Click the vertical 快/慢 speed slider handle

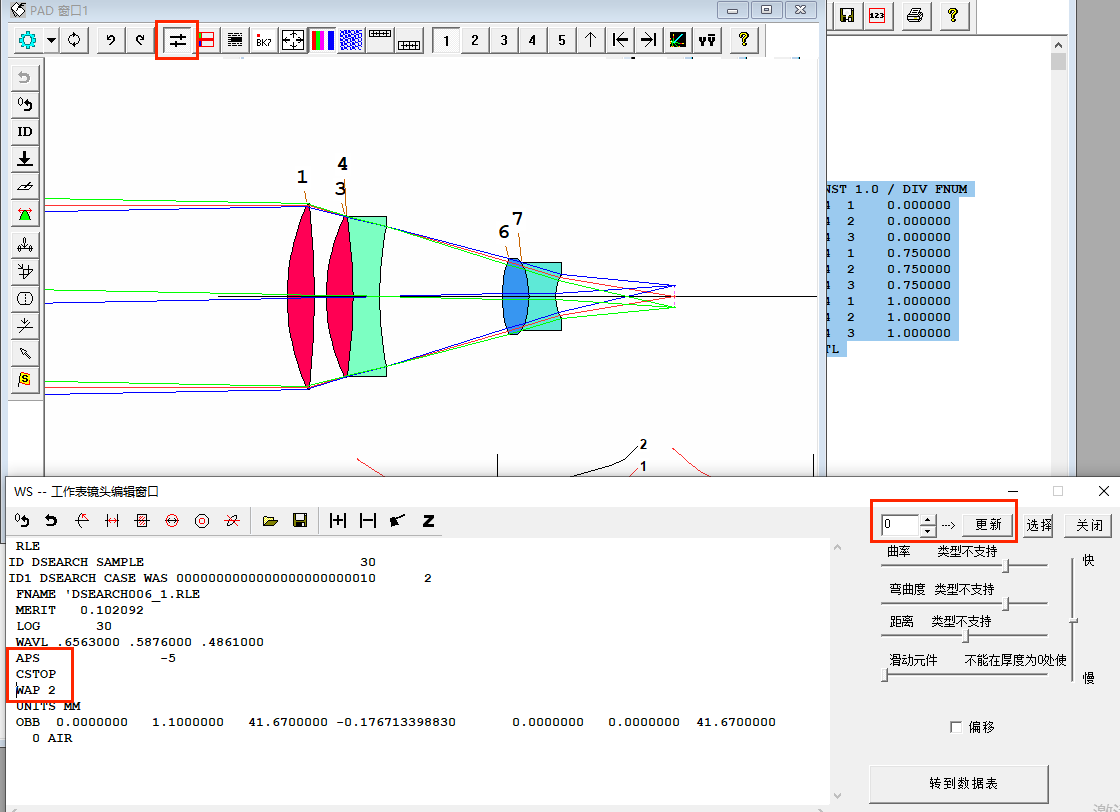click(1073, 621)
